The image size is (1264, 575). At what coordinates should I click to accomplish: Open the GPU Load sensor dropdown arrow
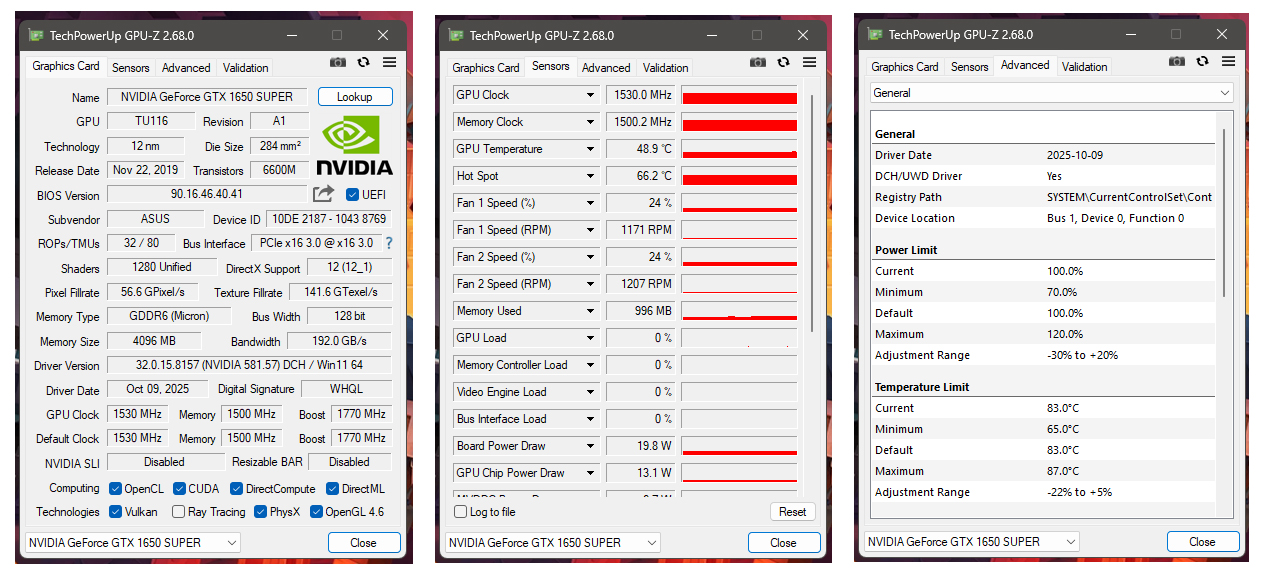click(590, 339)
